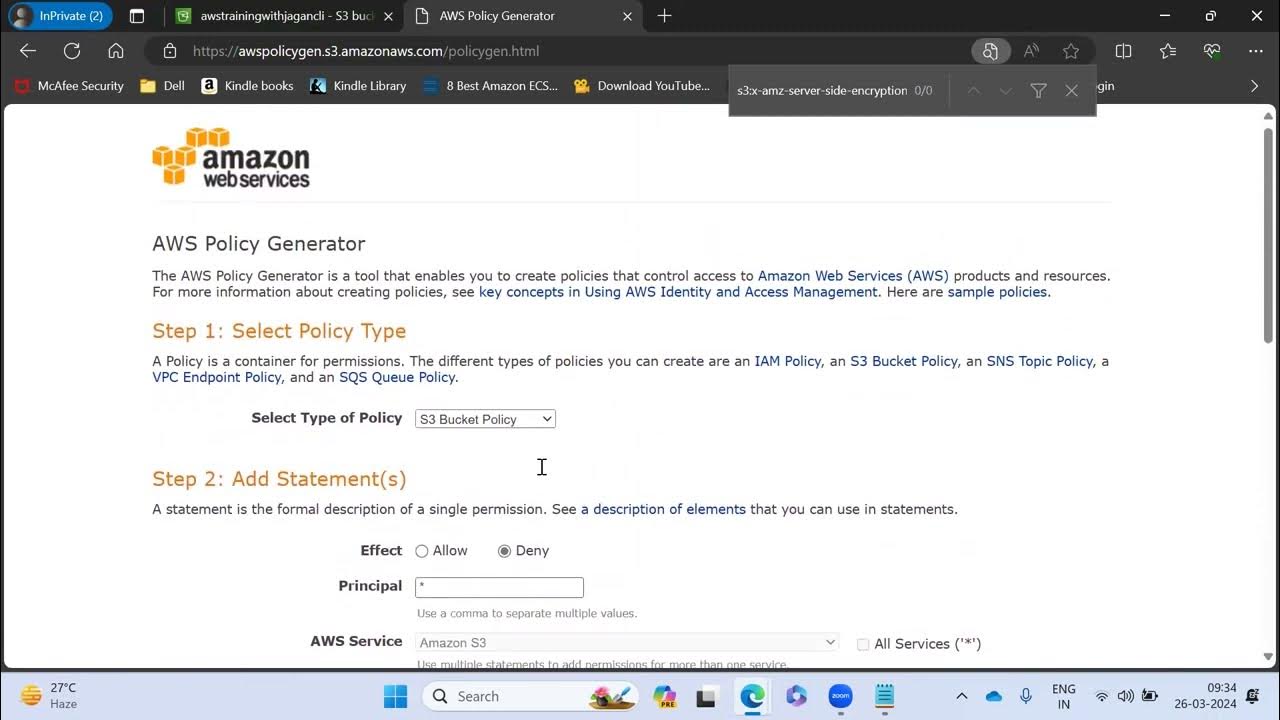Open the description of elements link
This screenshot has width=1280, height=720.
coord(663,509)
